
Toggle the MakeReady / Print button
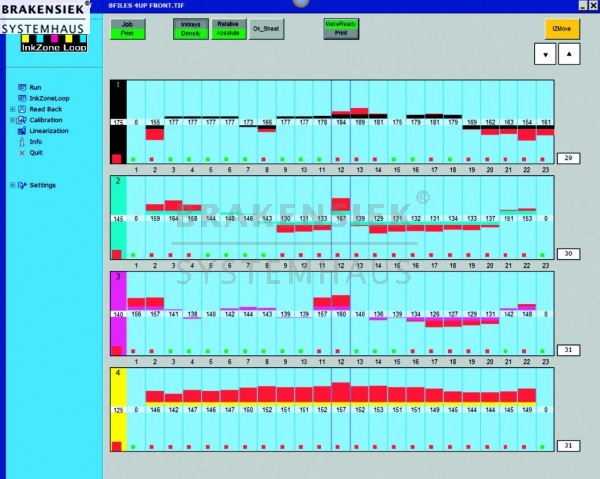pos(341,29)
